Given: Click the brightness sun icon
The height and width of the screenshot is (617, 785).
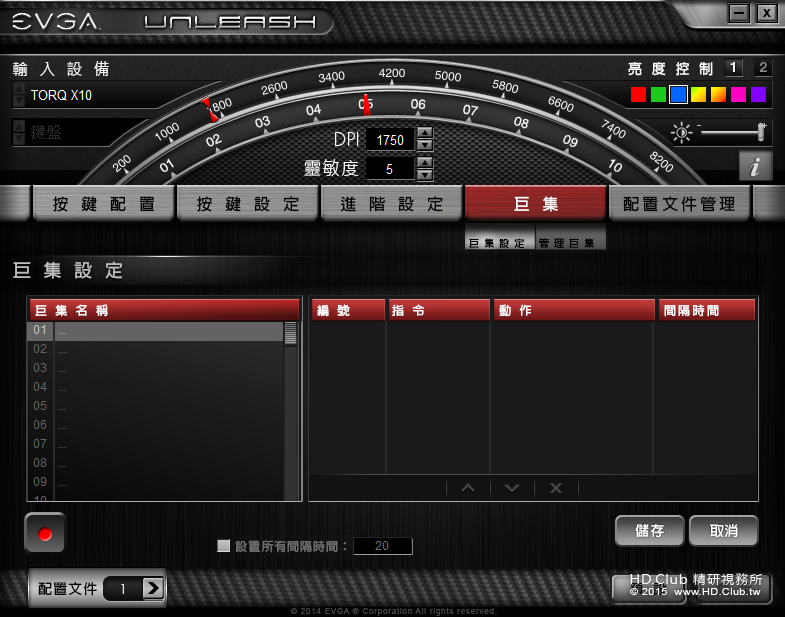Looking at the screenshot, I should (x=681, y=133).
